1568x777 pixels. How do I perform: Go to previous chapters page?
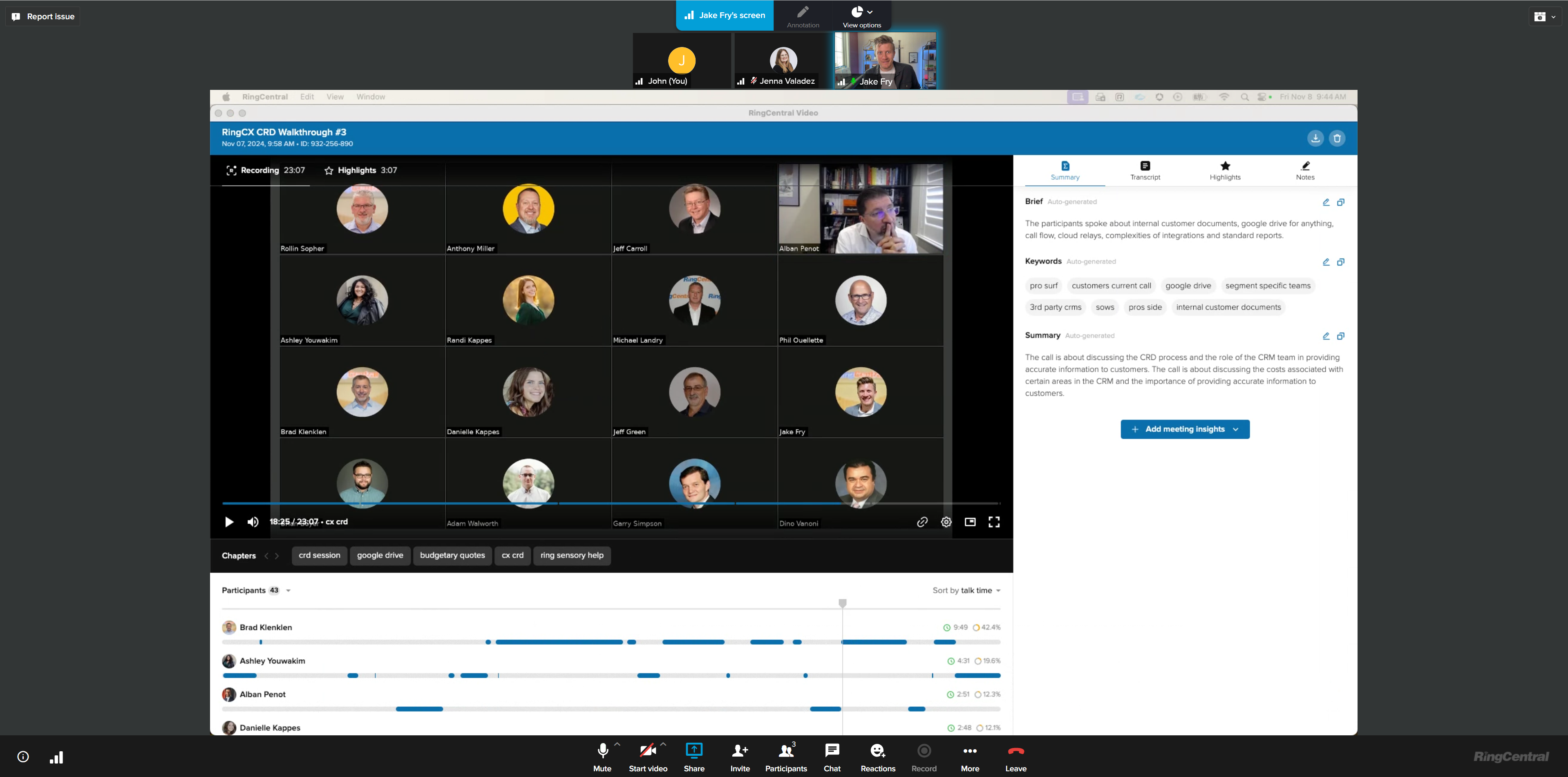click(x=266, y=556)
